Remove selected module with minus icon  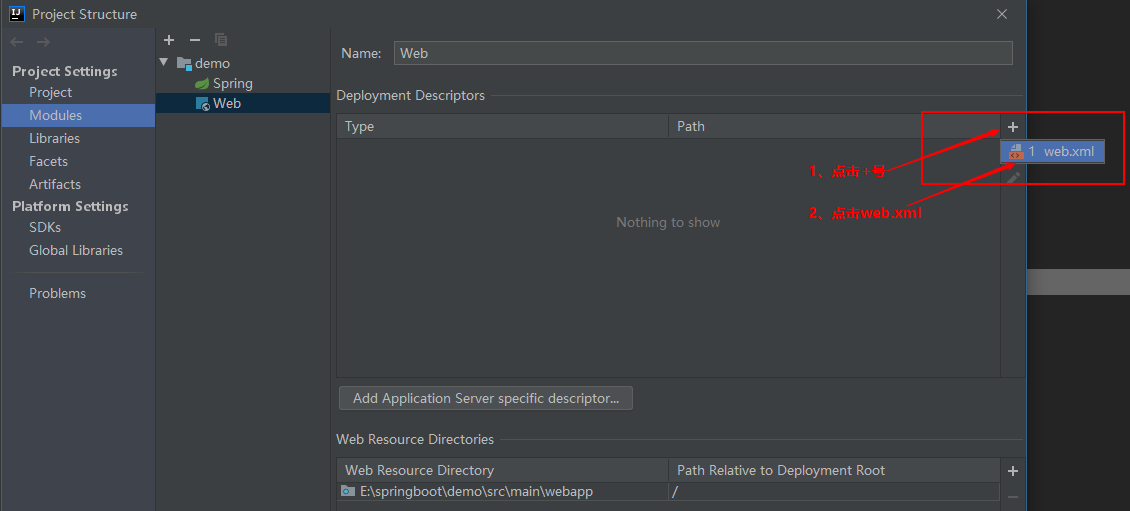195,40
